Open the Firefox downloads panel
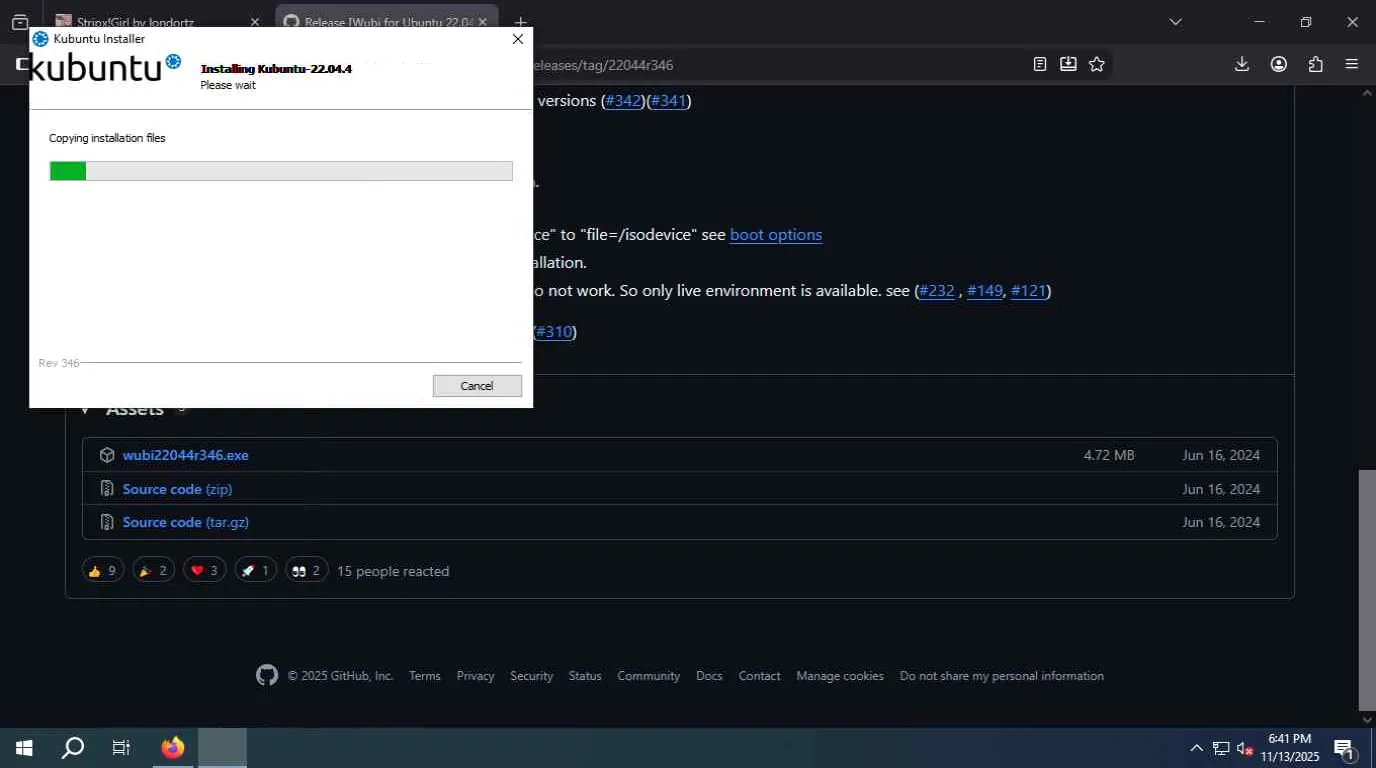The image size is (1376, 768). point(1242,64)
